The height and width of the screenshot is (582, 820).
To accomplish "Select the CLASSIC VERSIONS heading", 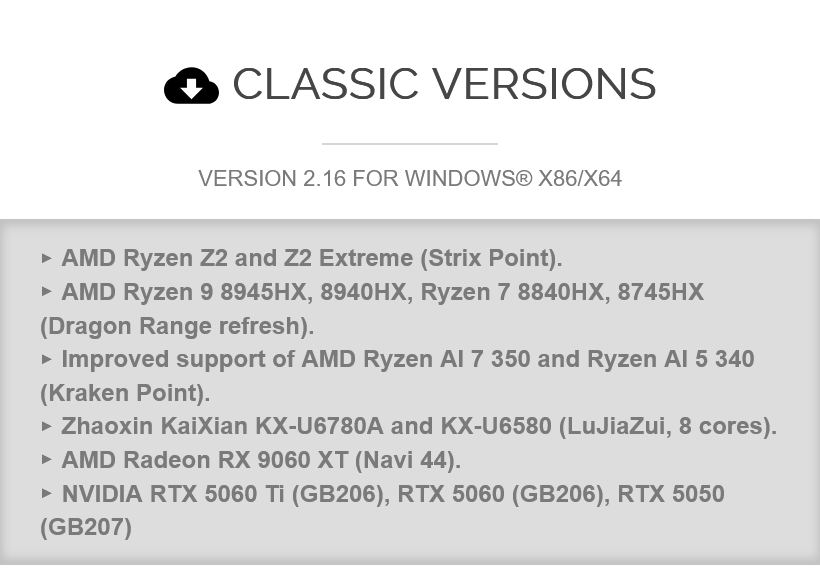I will coord(444,85).
